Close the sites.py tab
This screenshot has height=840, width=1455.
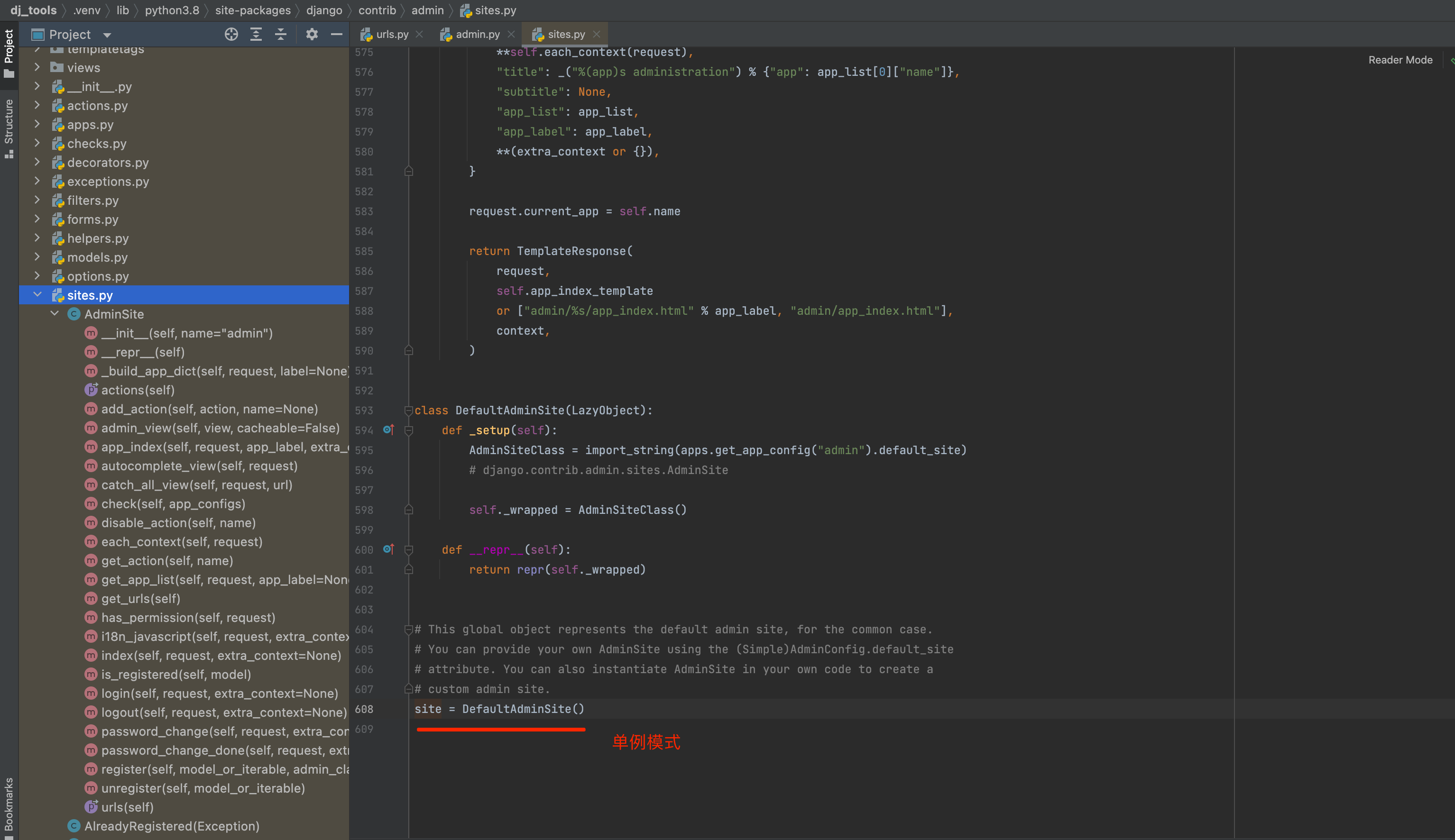597,35
